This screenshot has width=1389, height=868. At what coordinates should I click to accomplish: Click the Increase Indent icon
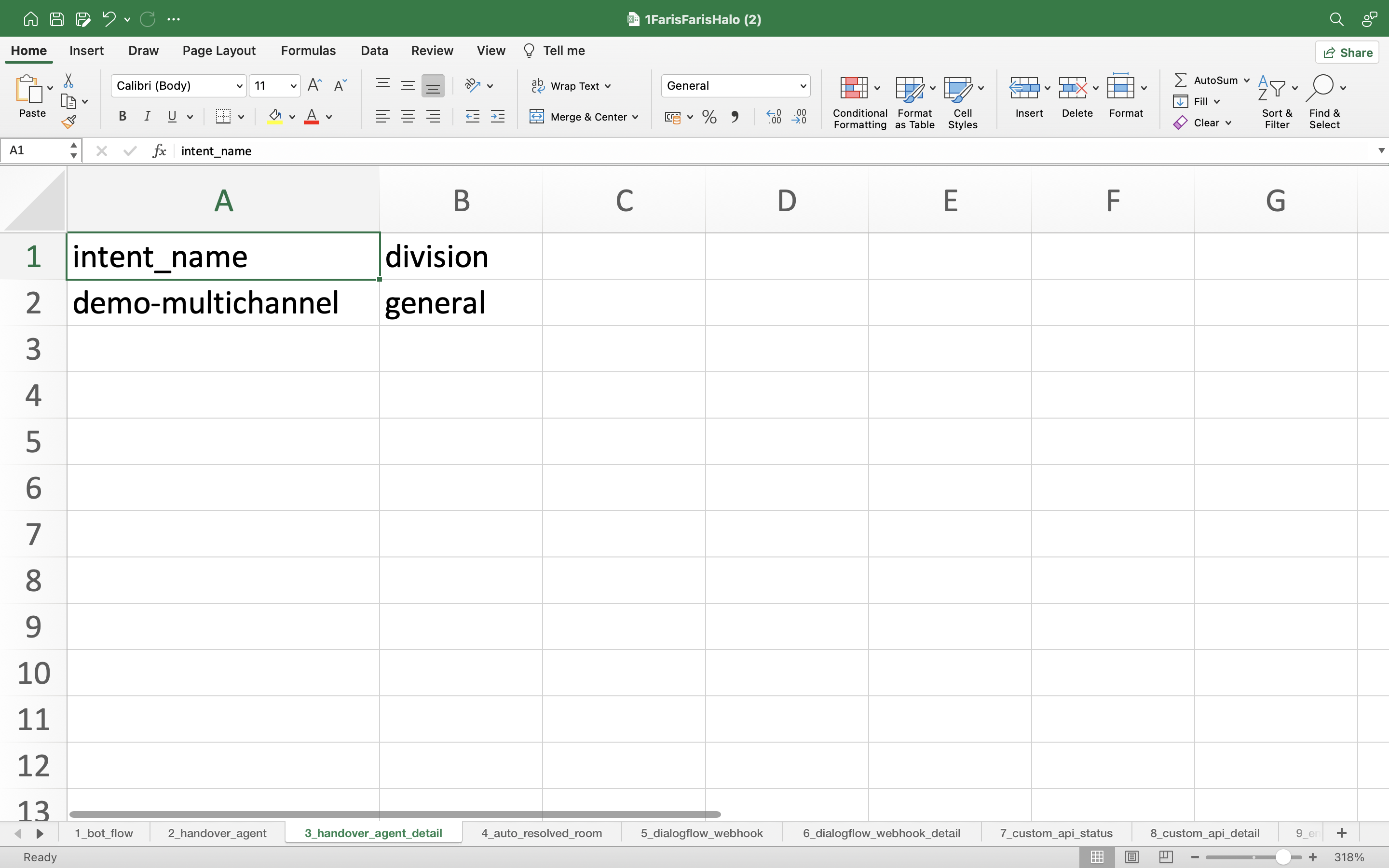498,117
